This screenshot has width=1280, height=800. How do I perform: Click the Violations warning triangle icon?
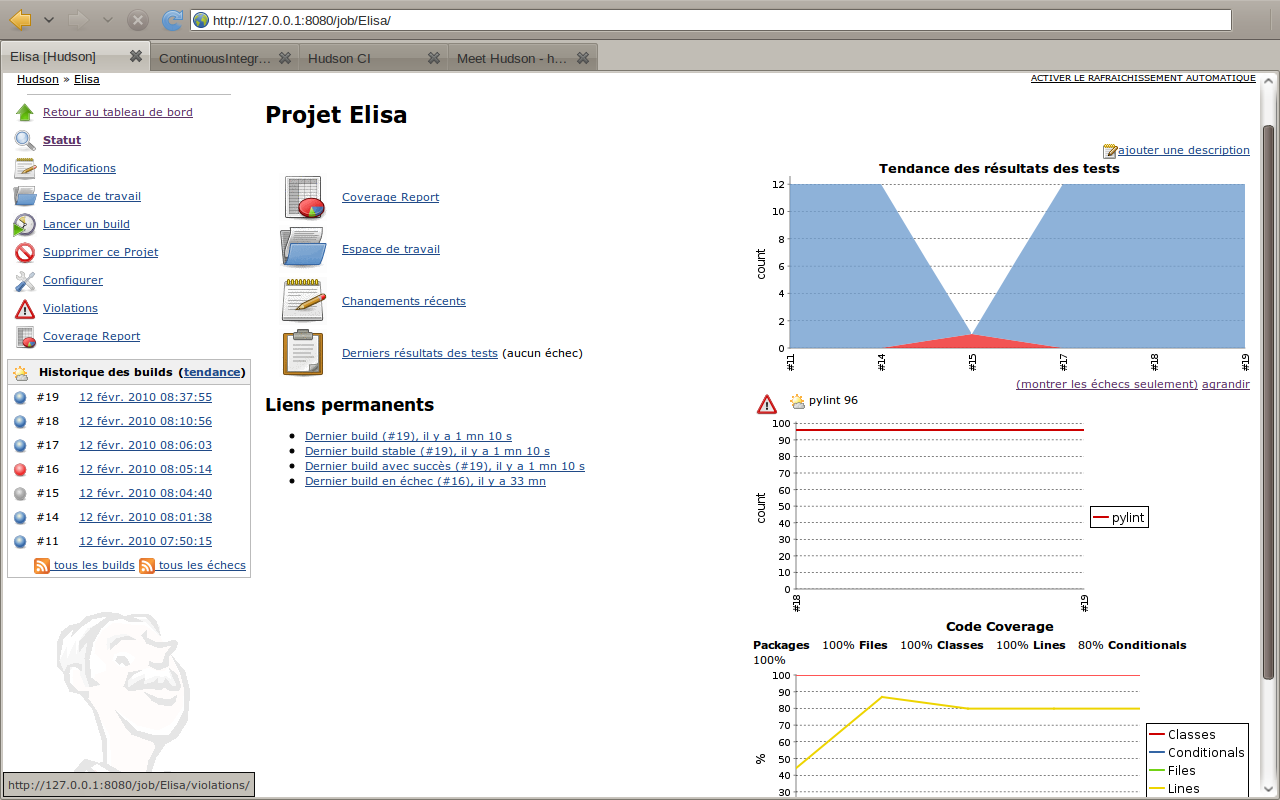25,309
